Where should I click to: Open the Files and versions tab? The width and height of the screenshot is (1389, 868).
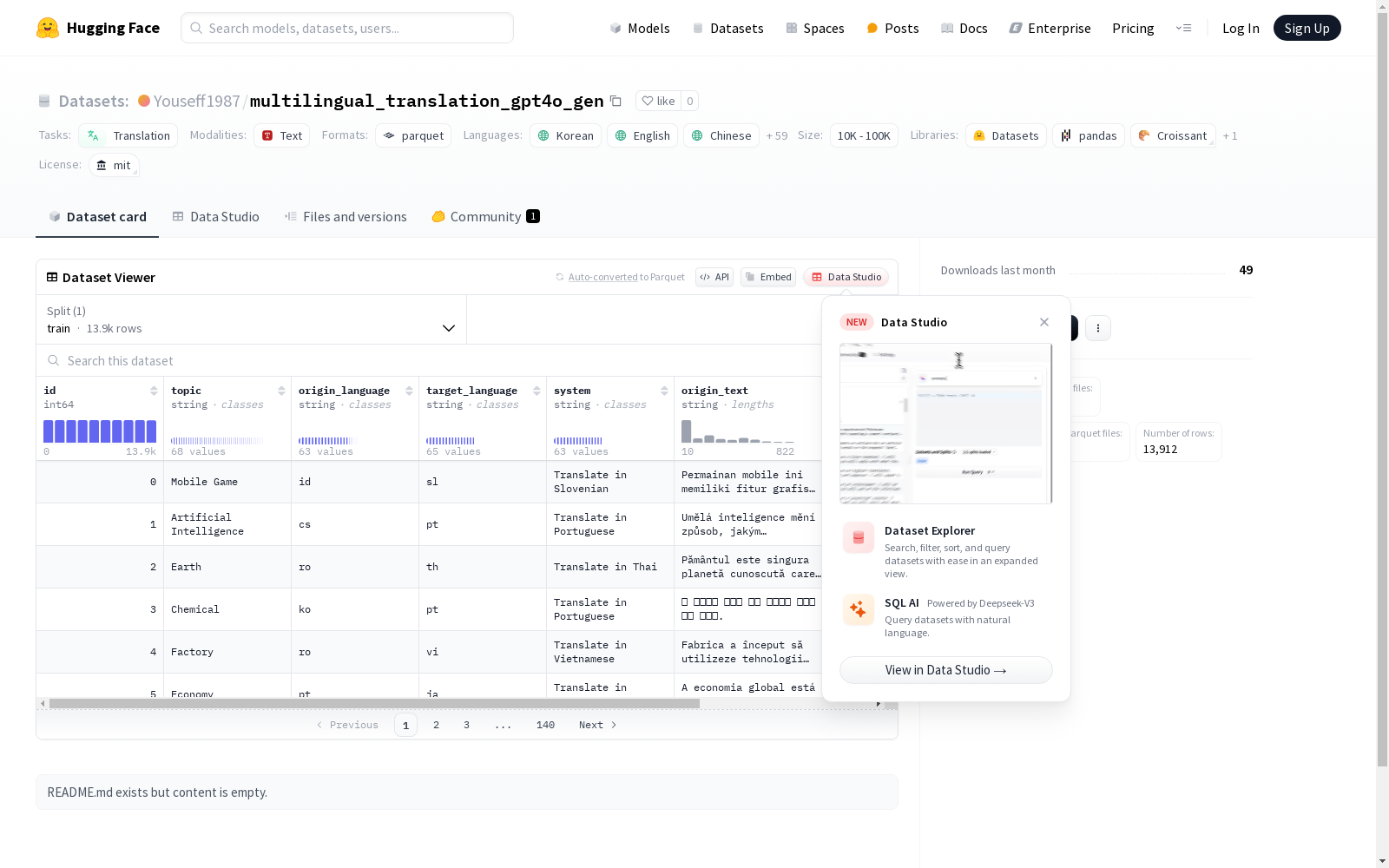(346, 217)
